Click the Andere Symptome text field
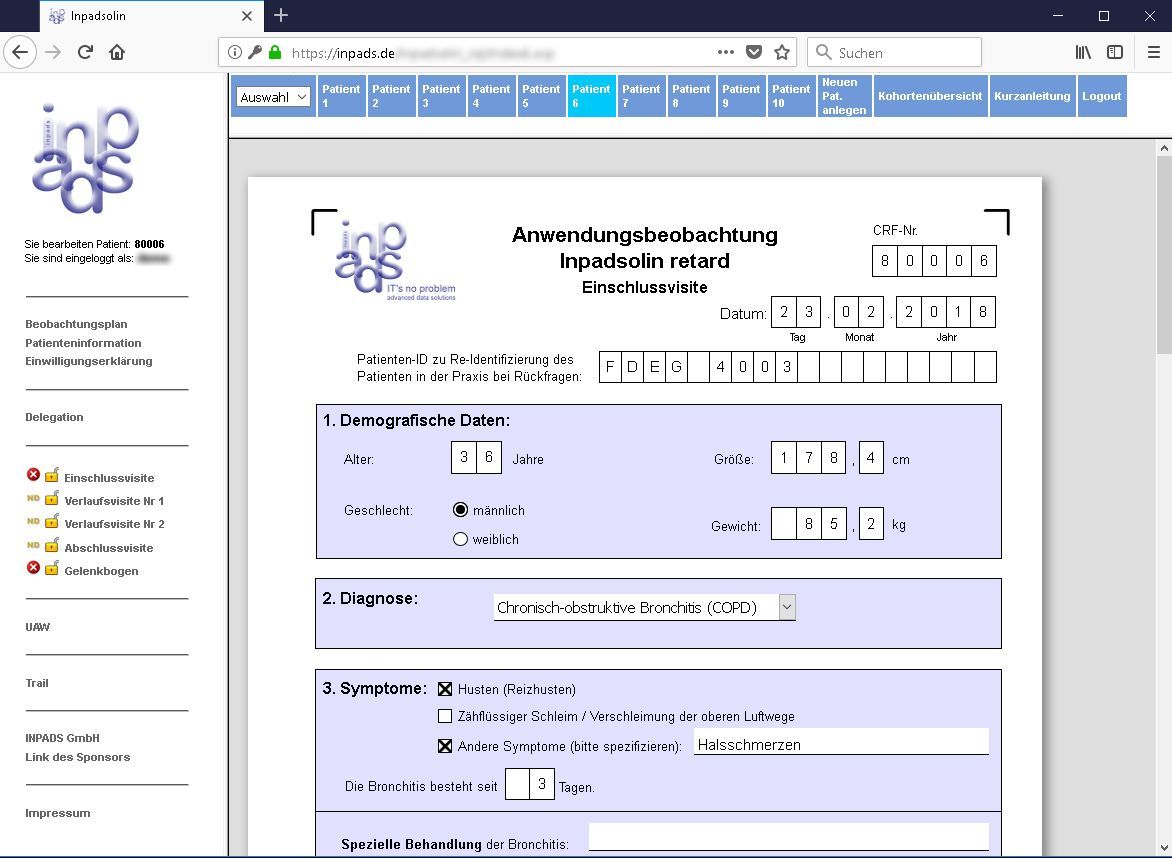Image resolution: width=1172 pixels, height=858 pixels. click(841, 743)
